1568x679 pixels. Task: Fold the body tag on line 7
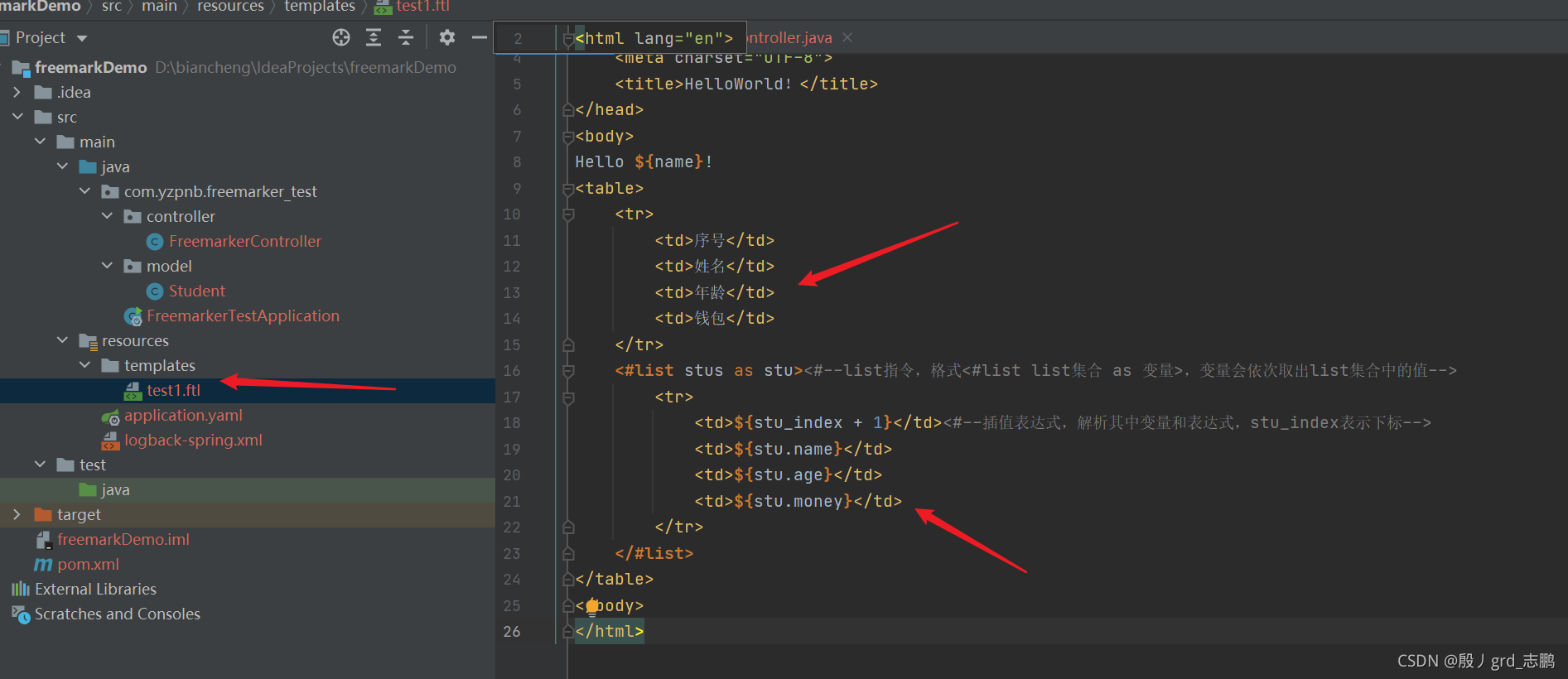click(568, 137)
